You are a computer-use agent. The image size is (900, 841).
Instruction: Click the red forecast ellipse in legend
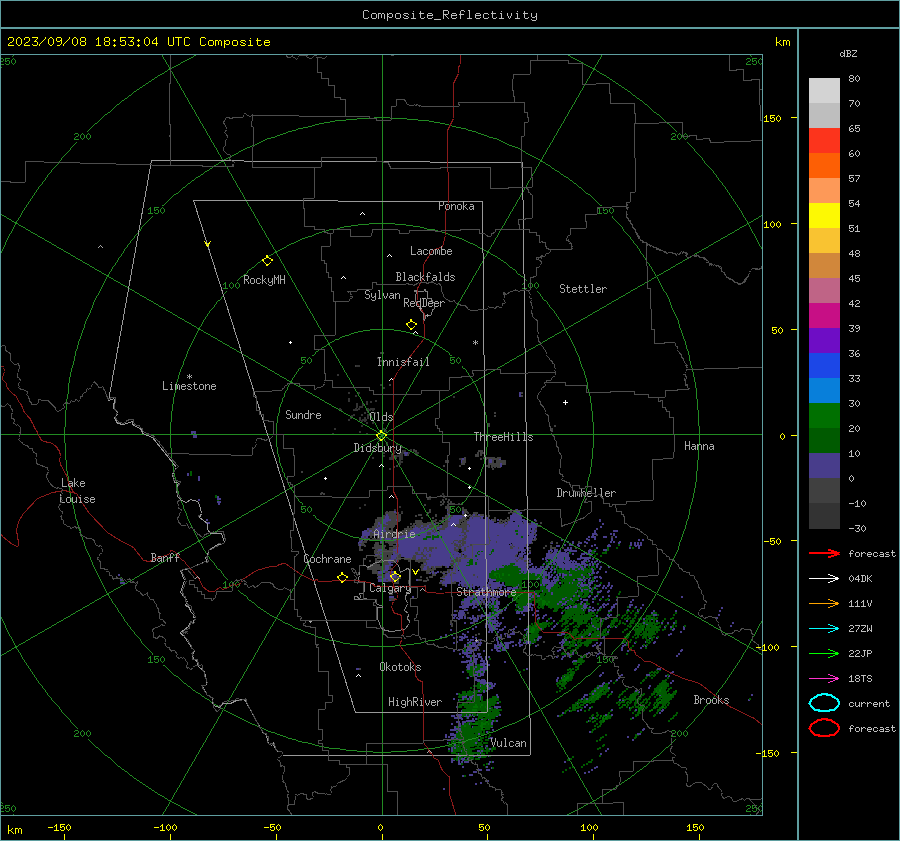coord(824,728)
